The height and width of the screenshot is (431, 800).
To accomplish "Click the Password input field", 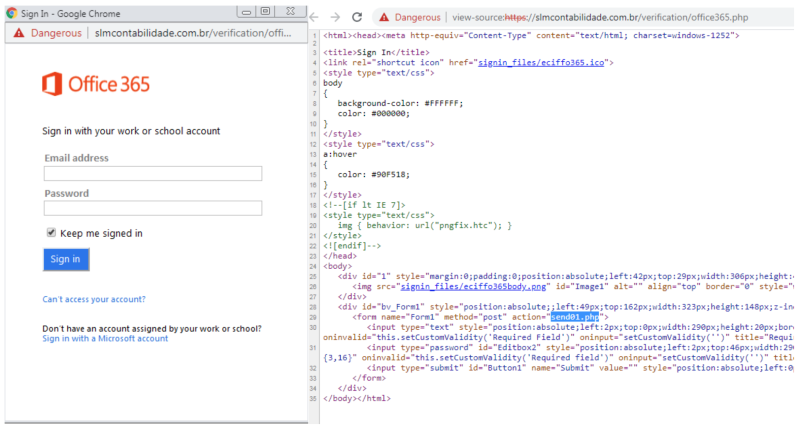I will pyautogui.click(x=153, y=208).
